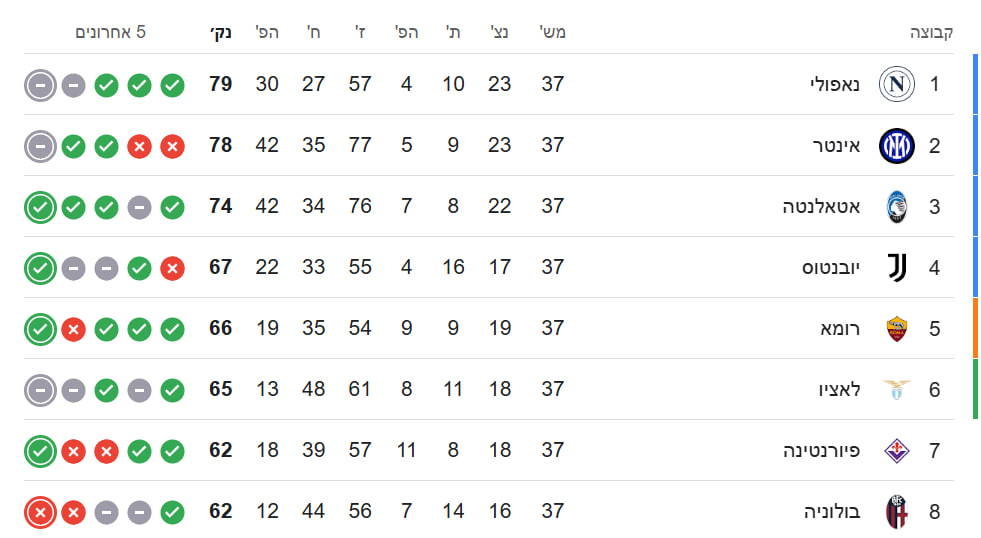Click the orange qualification bar beside Roma
Screen dimensions: 981x538
tap(975, 329)
